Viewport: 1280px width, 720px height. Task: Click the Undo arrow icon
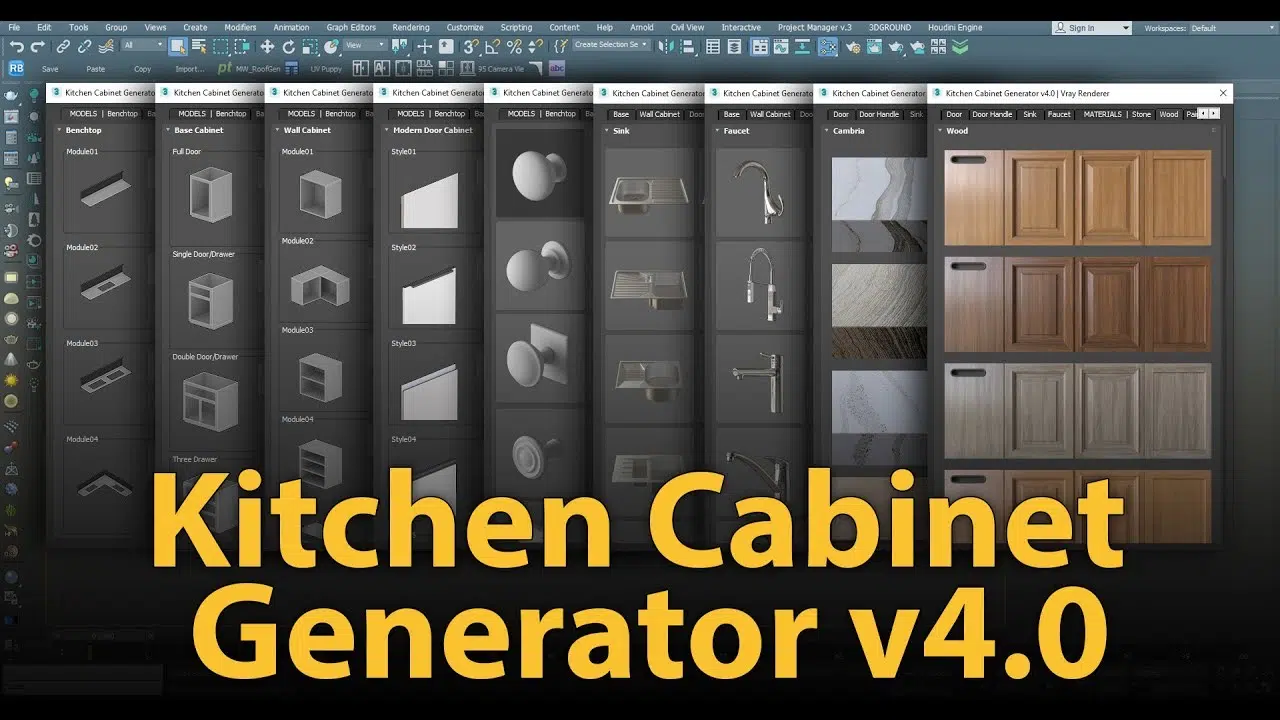16,46
